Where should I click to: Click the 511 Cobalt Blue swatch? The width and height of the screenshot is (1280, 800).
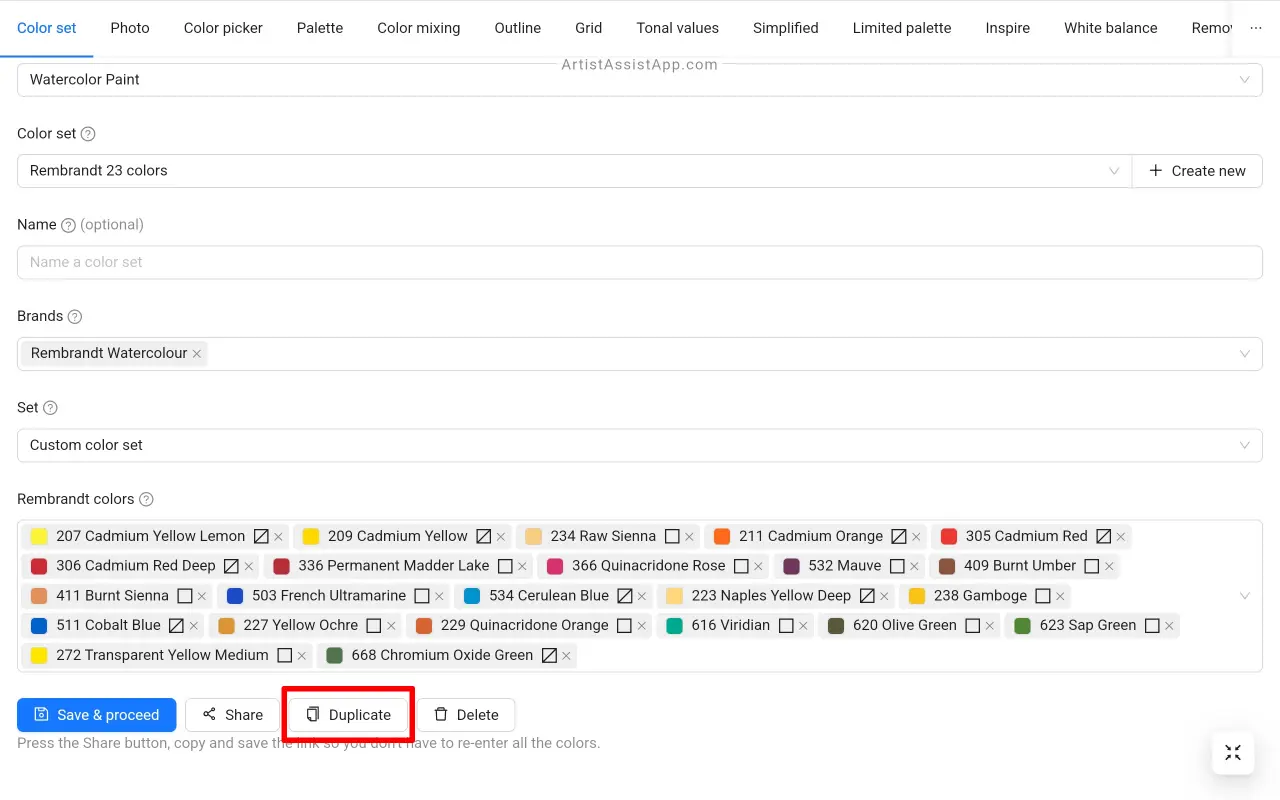pyautogui.click(x=39, y=626)
